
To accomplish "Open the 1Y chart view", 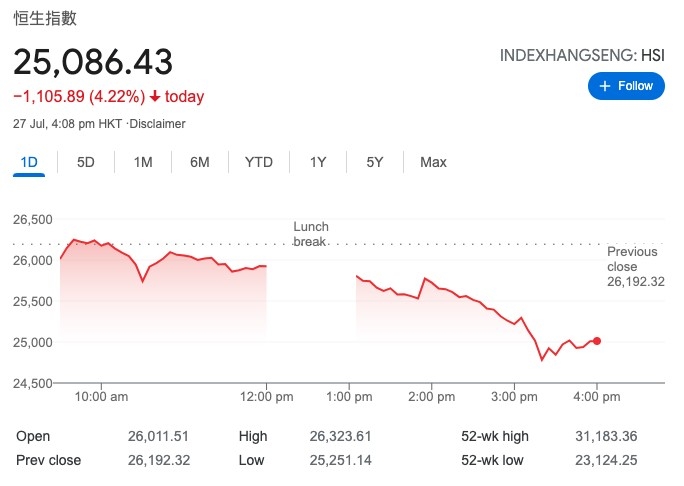I will click(318, 162).
